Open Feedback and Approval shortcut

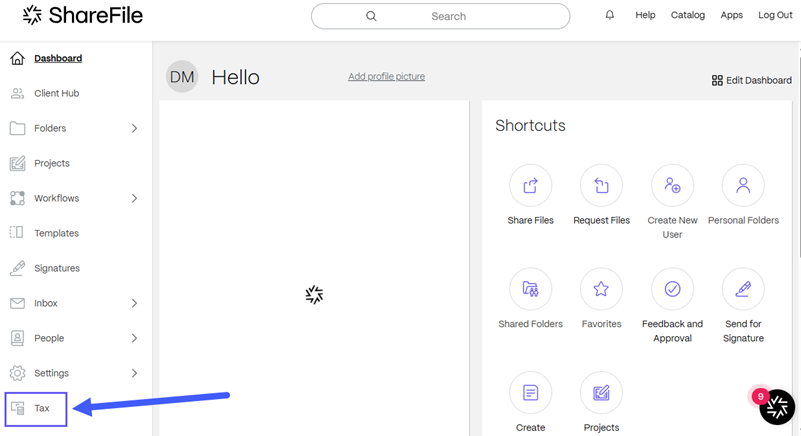click(672, 289)
